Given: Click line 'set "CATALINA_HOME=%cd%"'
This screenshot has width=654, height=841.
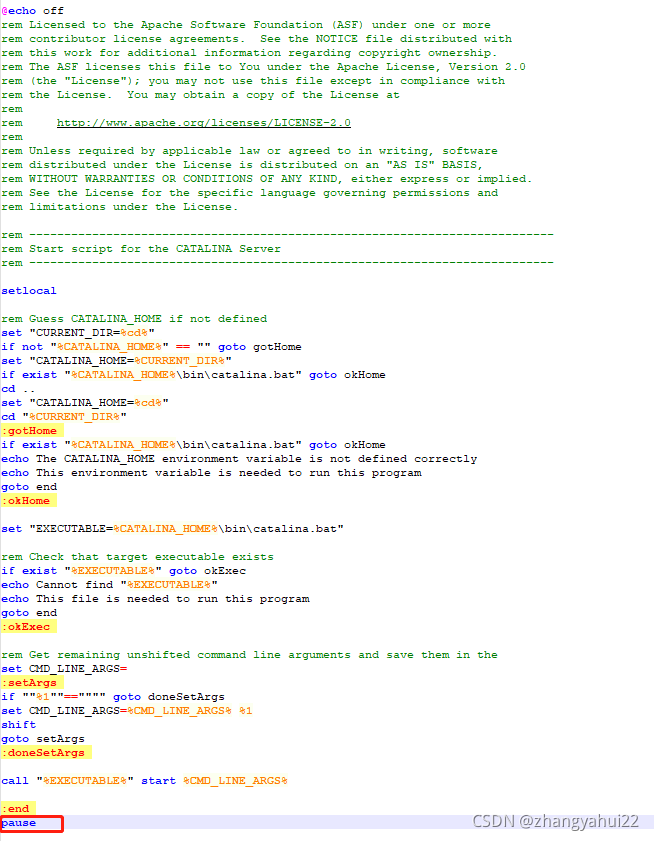Looking at the screenshot, I should point(85,403).
